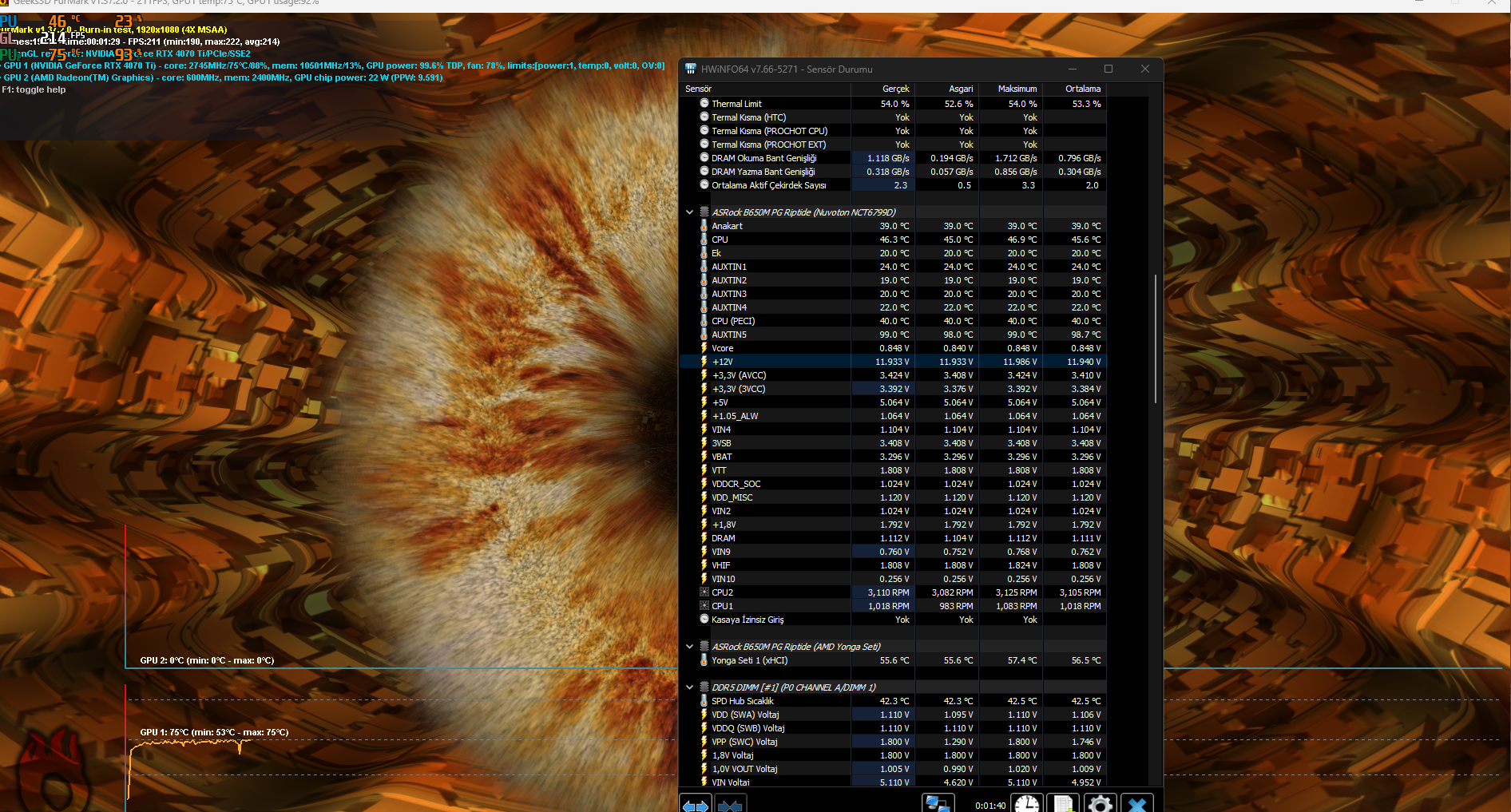Click the thermometer icon beside Anakart
The width and height of the screenshot is (1511, 812).
click(x=704, y=226)
